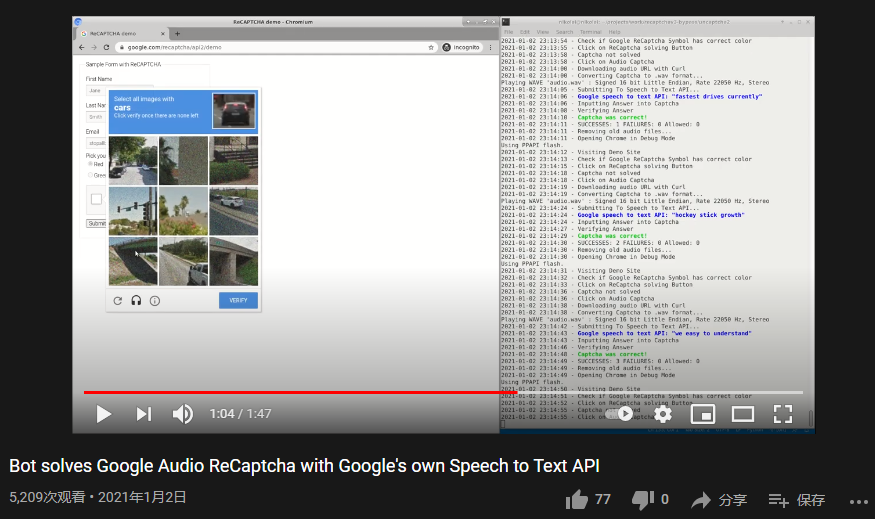Enable theater mode view
This screenshot has width=875, height=519.
pos(743,414)
